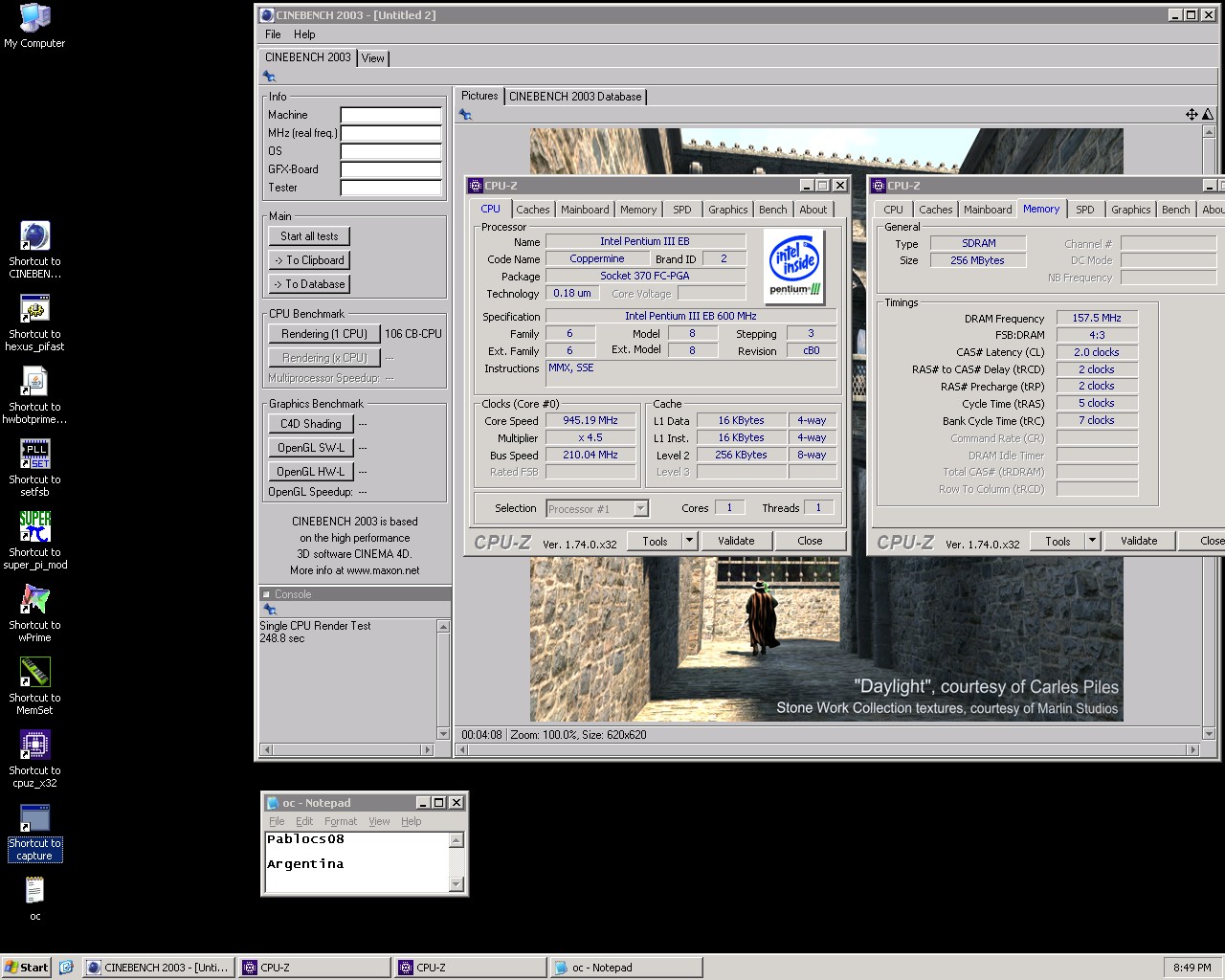The height and width of the screenshot is (980, 1225).
Task: Switch to Caches tab in CPU-Z CPU window
Action: point(533,210)
